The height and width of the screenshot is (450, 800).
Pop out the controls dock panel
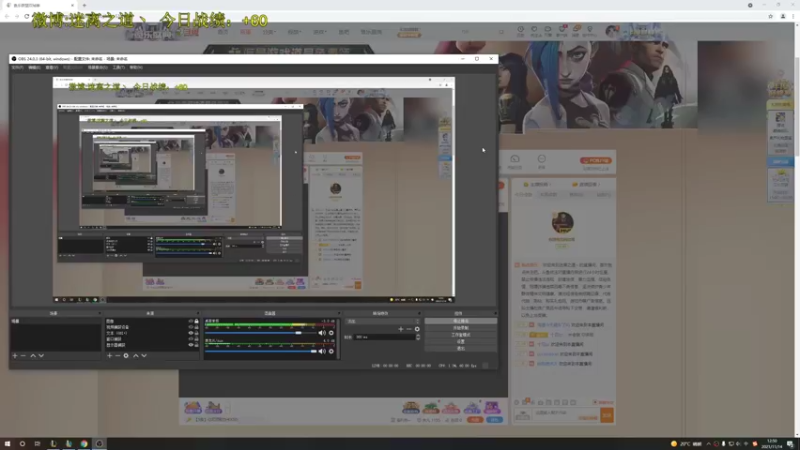pos(494,313)
